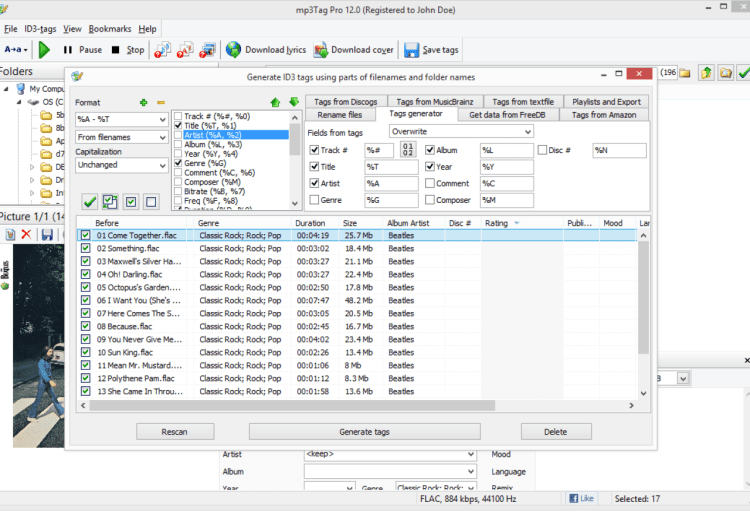750x512 pixels.
Task: Click the Download lyrics globe icon
Action: [x=233, y=49]
